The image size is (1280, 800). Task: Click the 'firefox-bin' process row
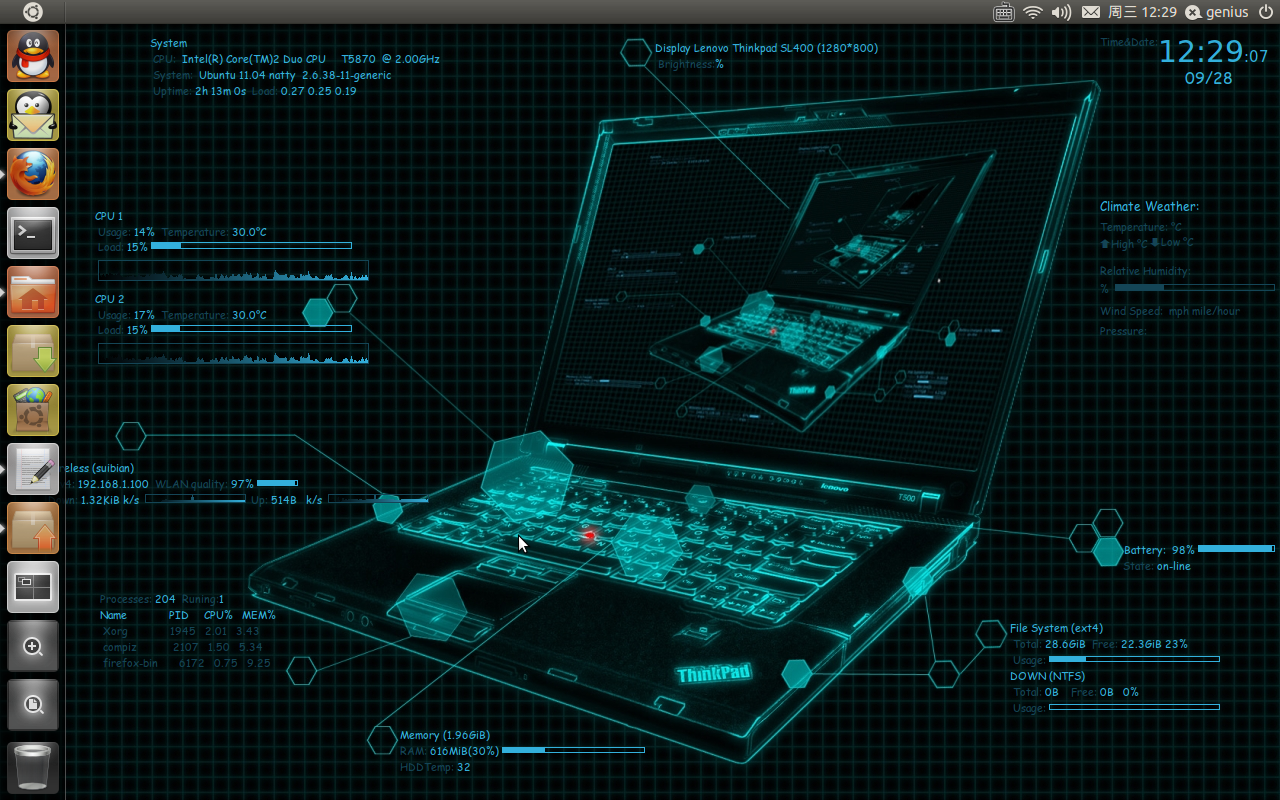click(186, 663)
